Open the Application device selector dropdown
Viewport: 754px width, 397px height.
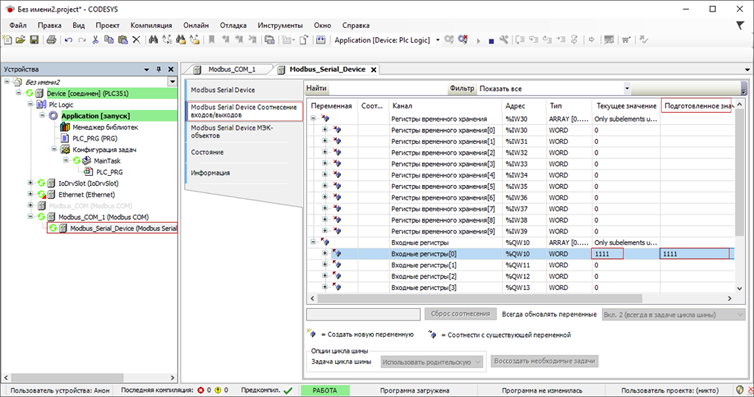pos(438,40)
